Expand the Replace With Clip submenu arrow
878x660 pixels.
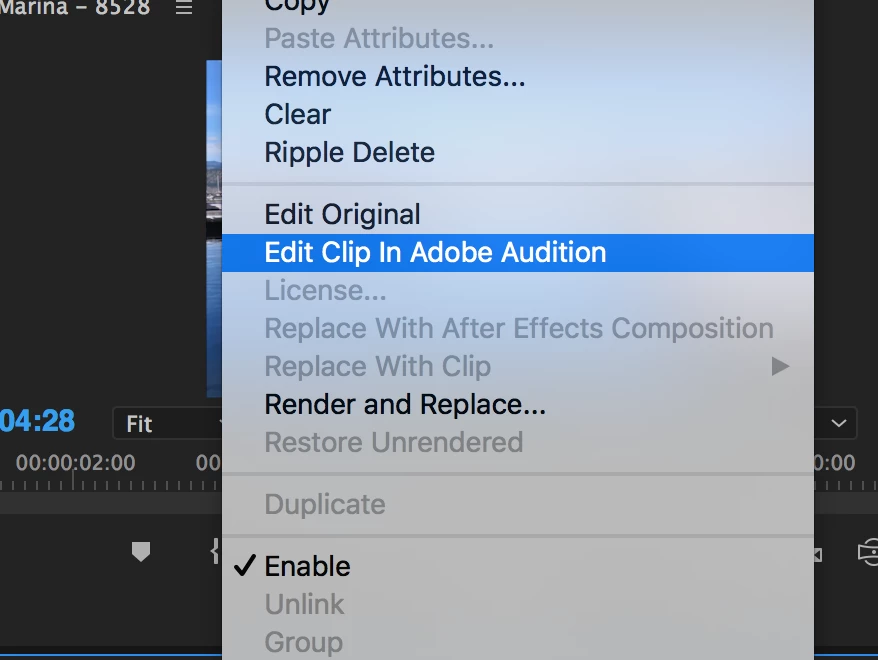tap(780, 366)
